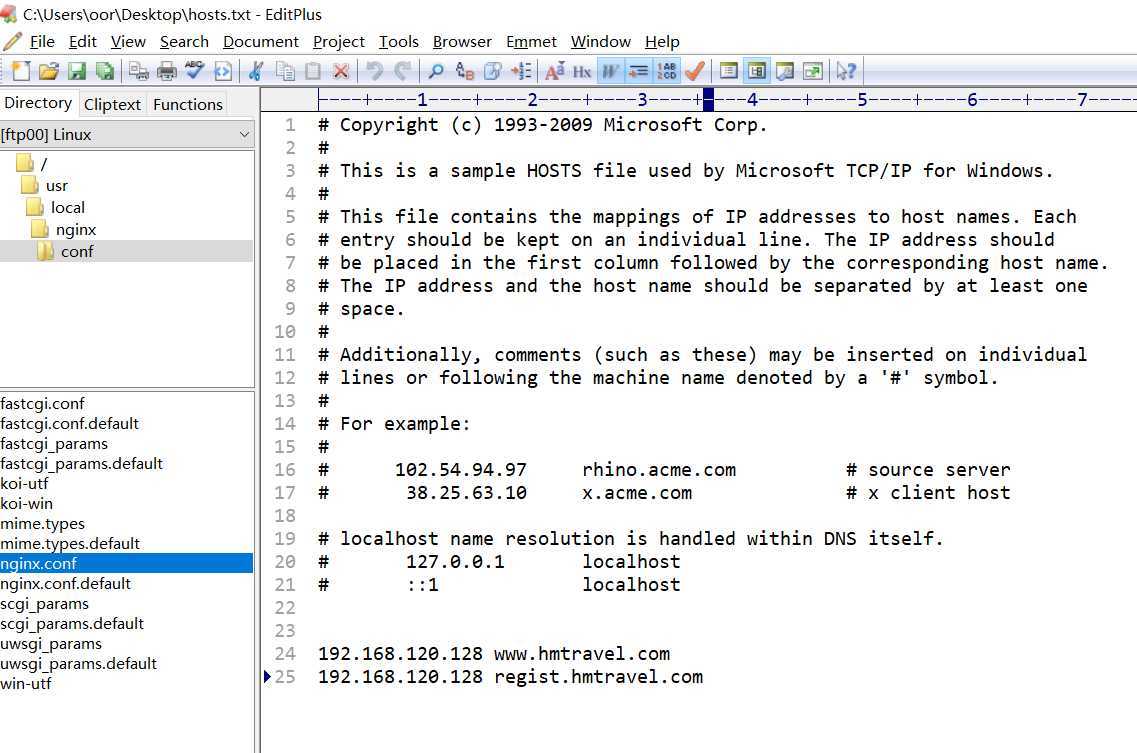Click line number 24 in the gutter

coord(285,654)
